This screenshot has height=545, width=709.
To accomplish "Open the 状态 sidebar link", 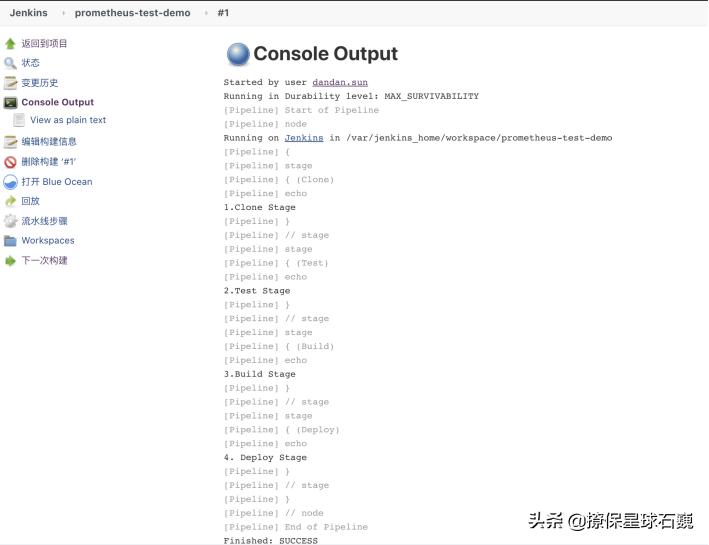I will coord(30,63).
